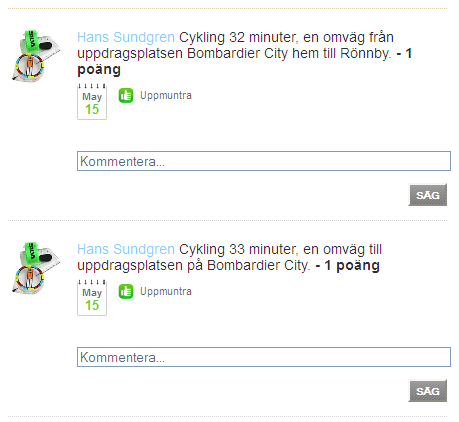459x422 pixels.
Task: Open Hans Sundgren's profile from the 32 minuter post
Action: point(126,37)
